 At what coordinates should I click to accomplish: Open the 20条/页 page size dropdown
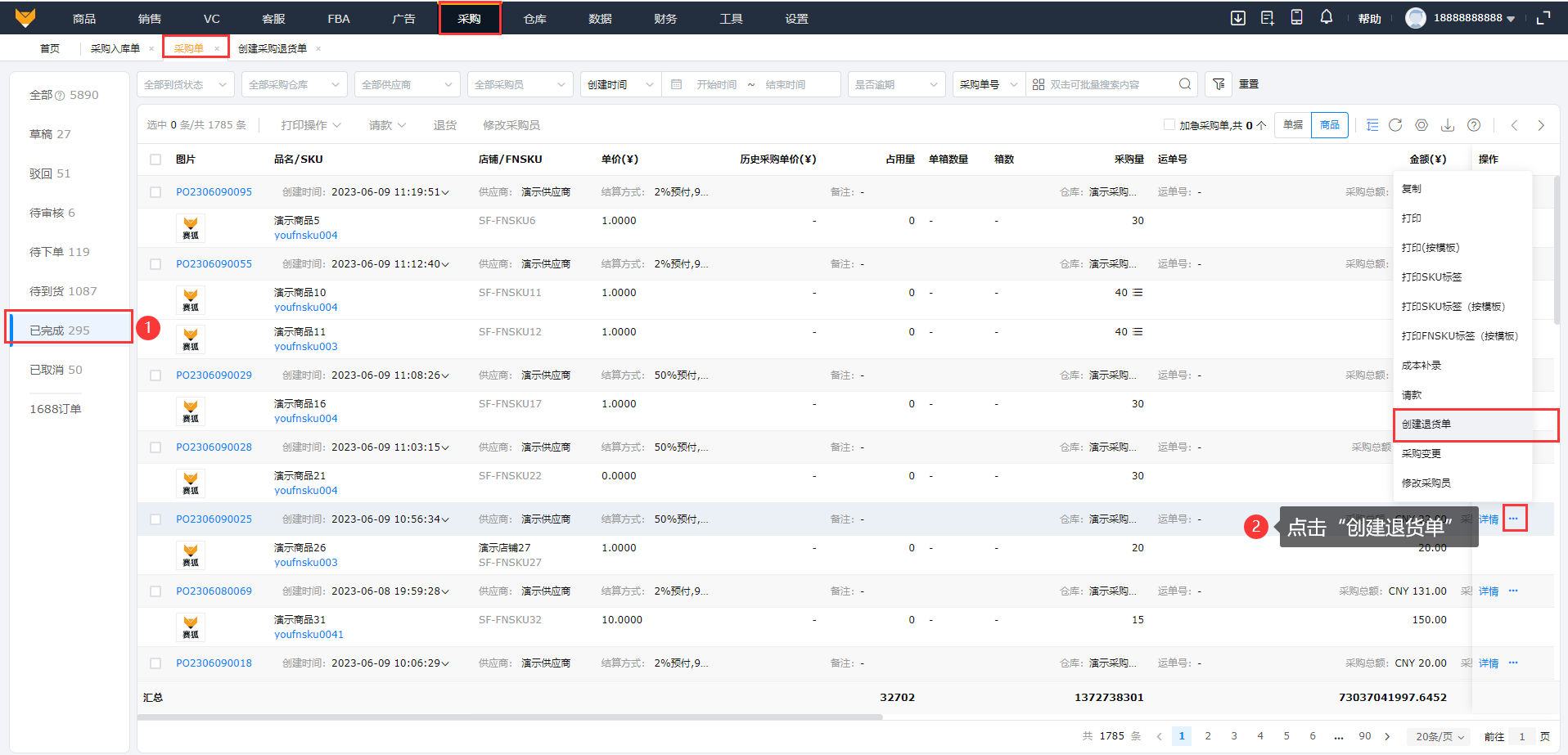(1438, 736)
